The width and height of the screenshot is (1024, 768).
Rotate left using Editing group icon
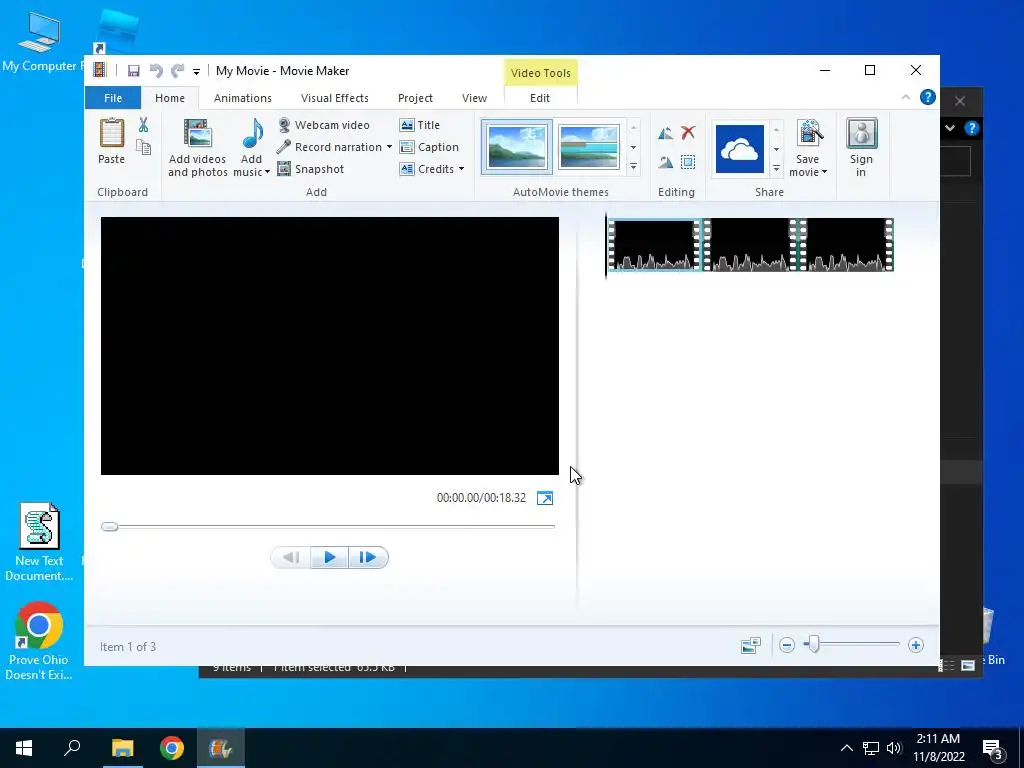point(665,133)
